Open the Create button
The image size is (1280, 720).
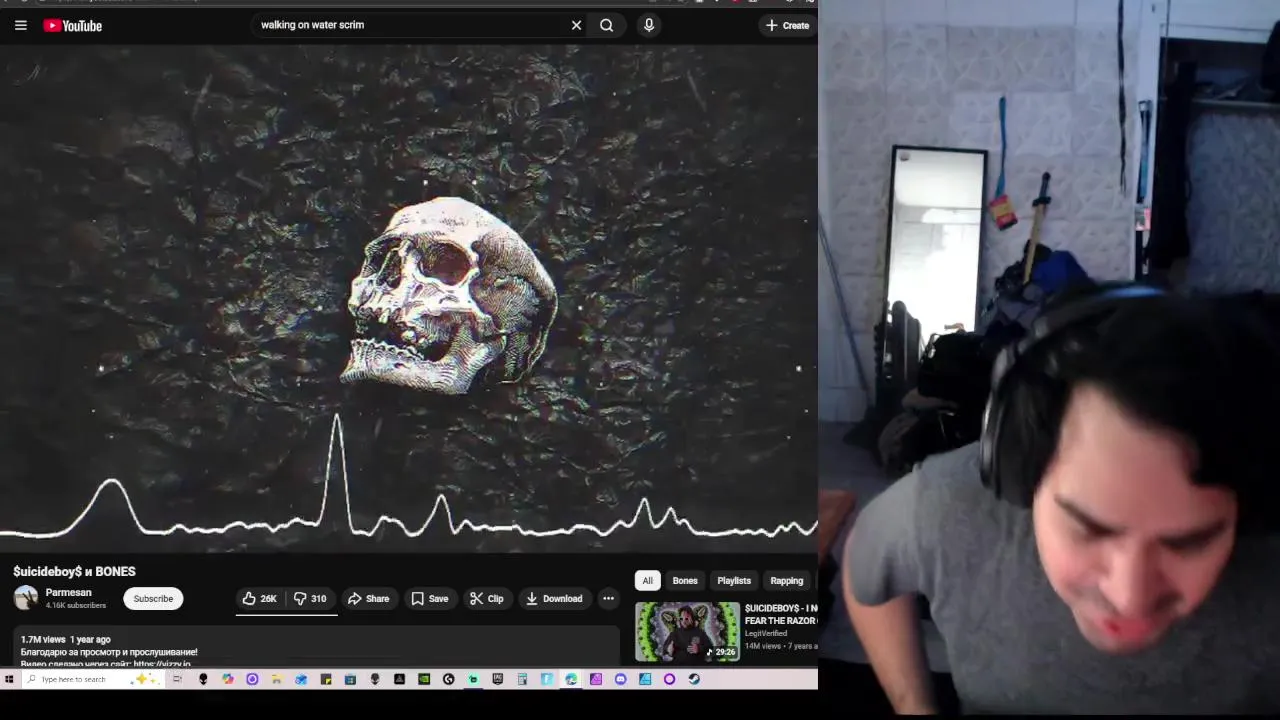pos(788,25)
